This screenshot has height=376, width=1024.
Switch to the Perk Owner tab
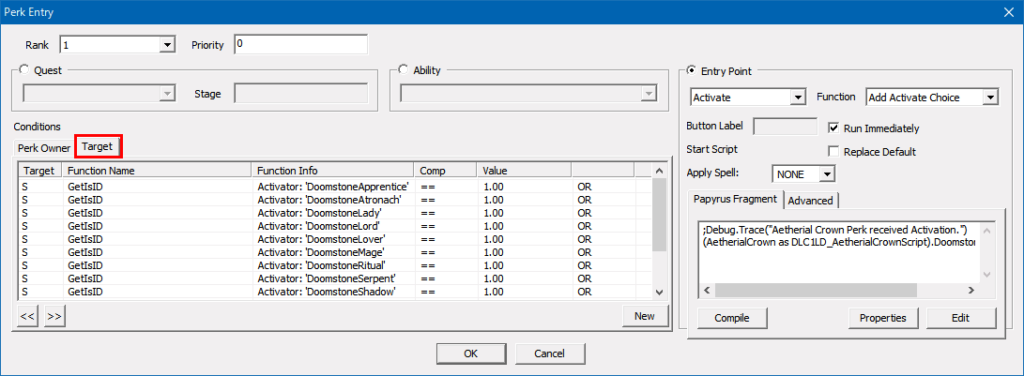click(x=44, y=148)
